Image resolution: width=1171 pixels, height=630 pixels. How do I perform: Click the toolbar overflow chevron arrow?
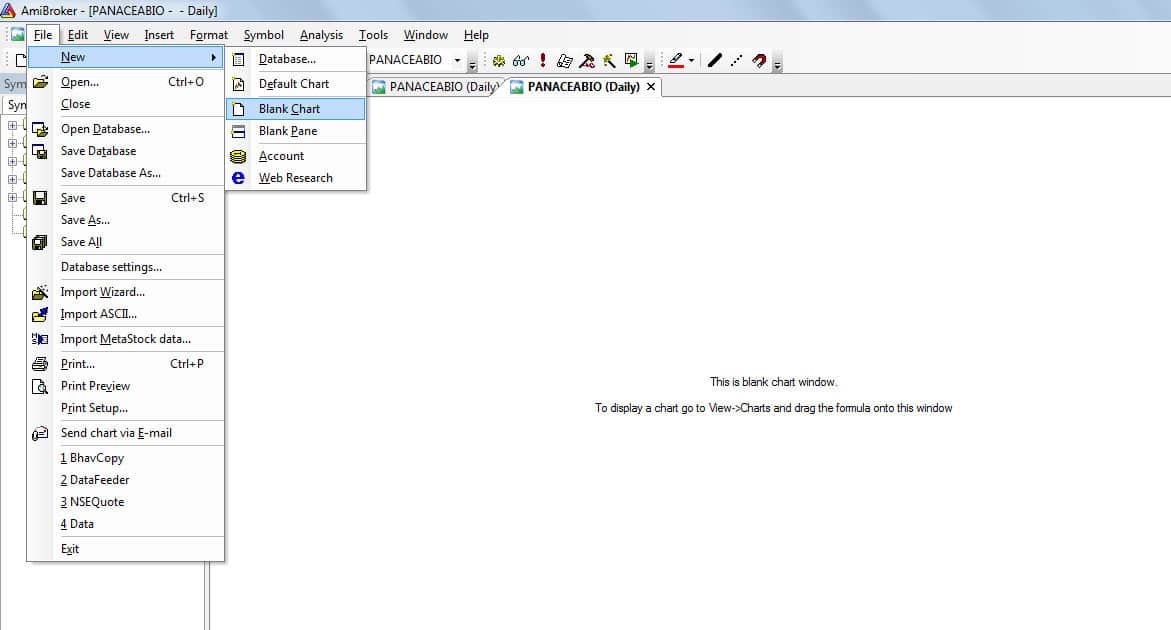point(649,64)
